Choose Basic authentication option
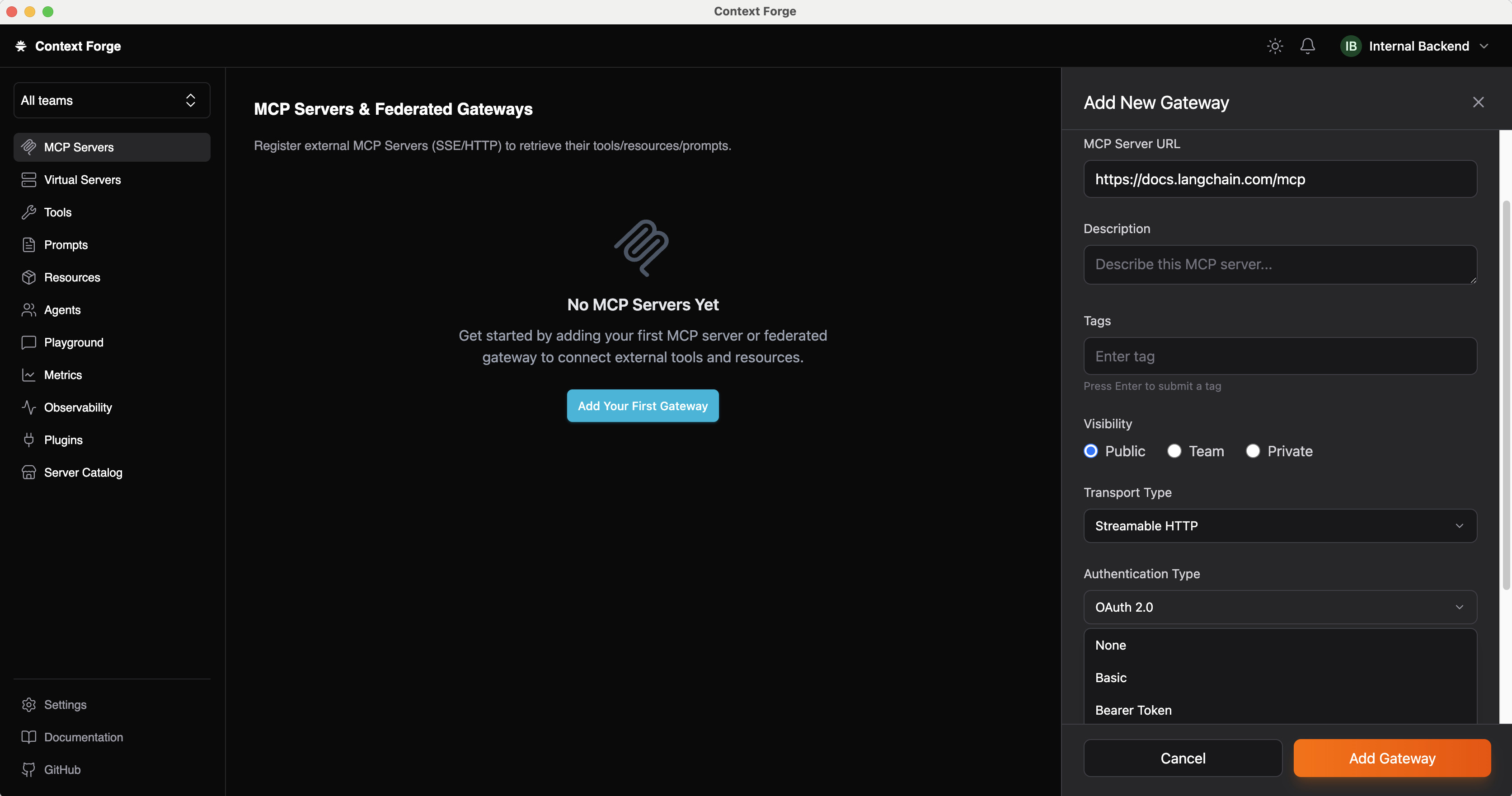Screen dimensions: 1512x796 [1111, 678]
